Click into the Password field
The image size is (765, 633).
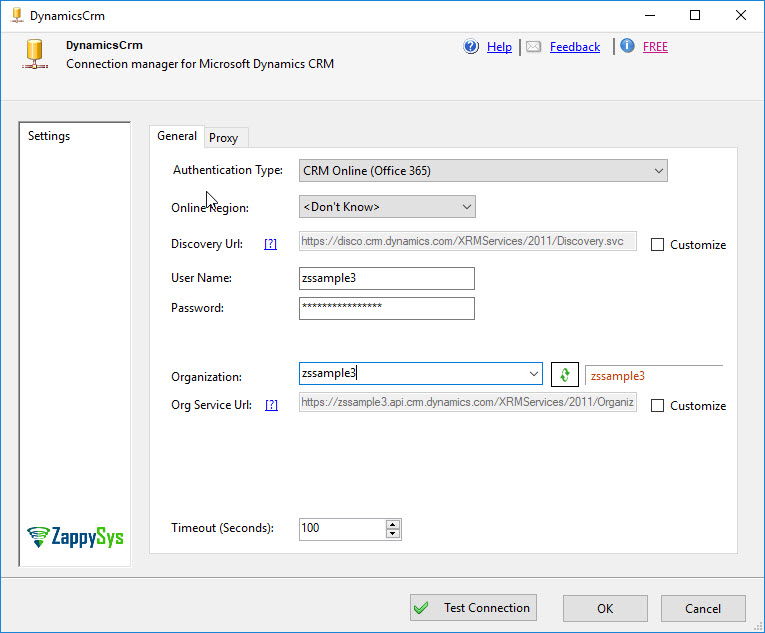[387, 308]
